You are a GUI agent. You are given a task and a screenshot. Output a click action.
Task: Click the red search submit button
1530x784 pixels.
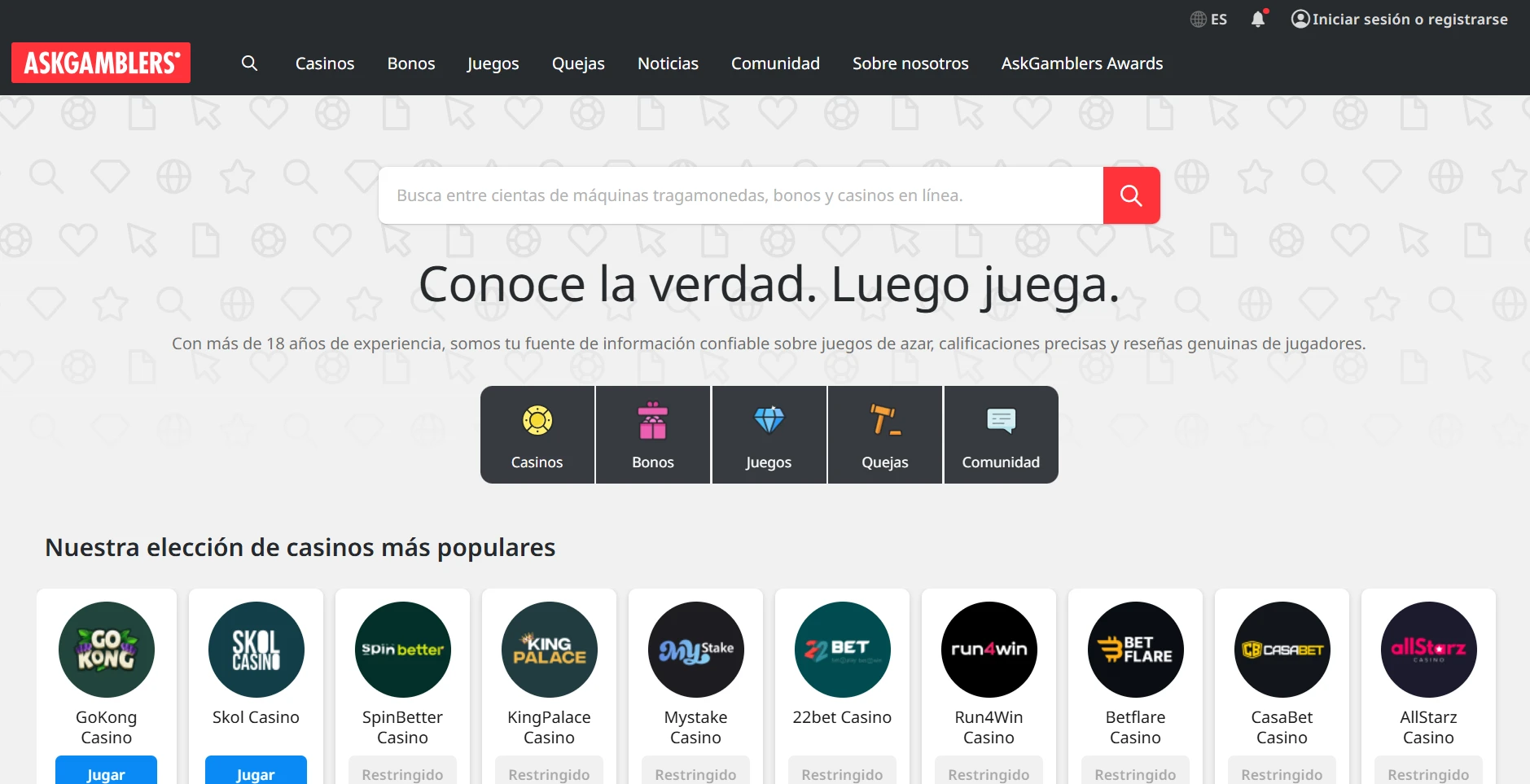[1131, 195]
